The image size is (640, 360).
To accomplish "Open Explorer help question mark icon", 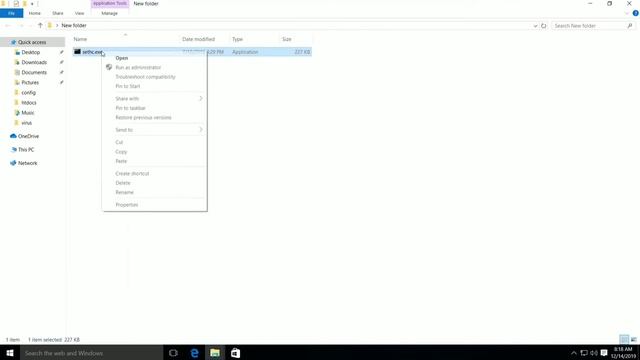I will pyautogui.click(x=636, y=13).
